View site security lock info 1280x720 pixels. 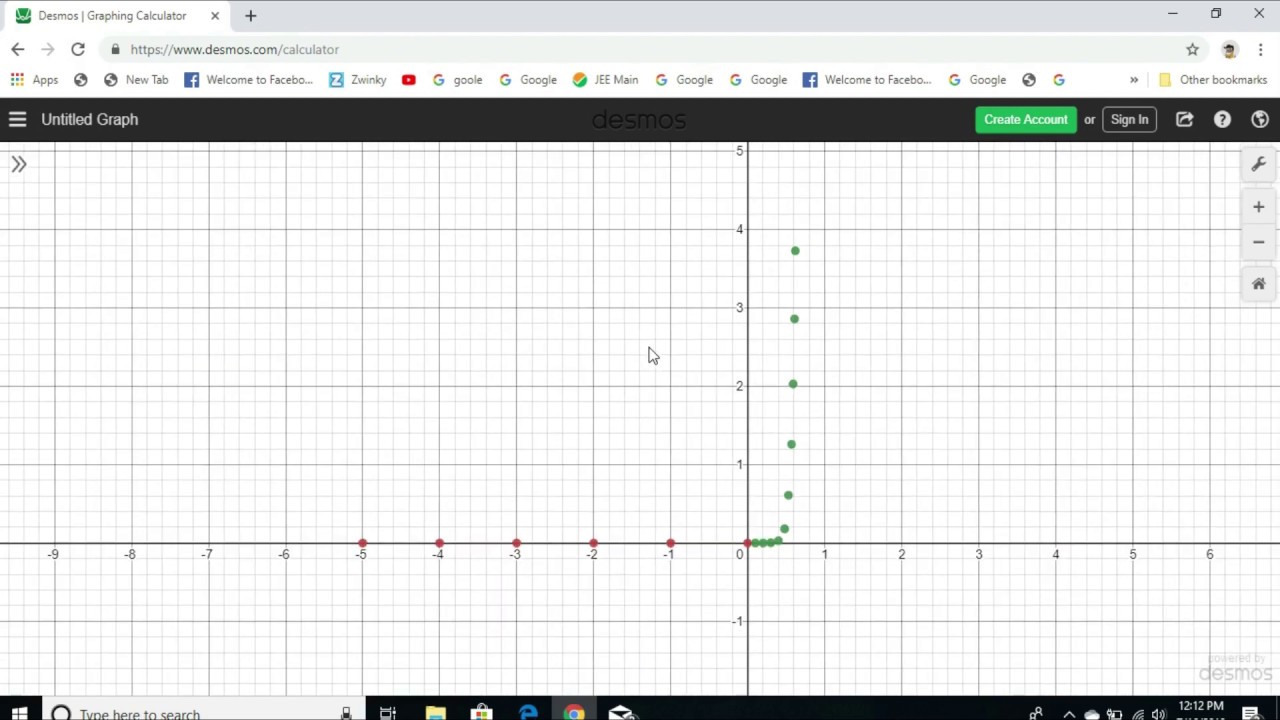click(116, 49)
